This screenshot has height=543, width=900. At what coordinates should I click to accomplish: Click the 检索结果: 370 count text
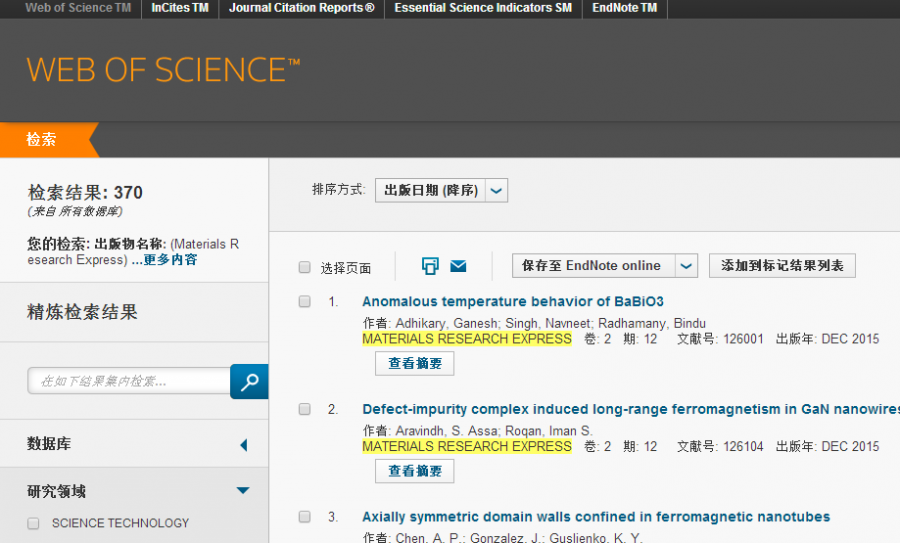click(x=85, y=192)
